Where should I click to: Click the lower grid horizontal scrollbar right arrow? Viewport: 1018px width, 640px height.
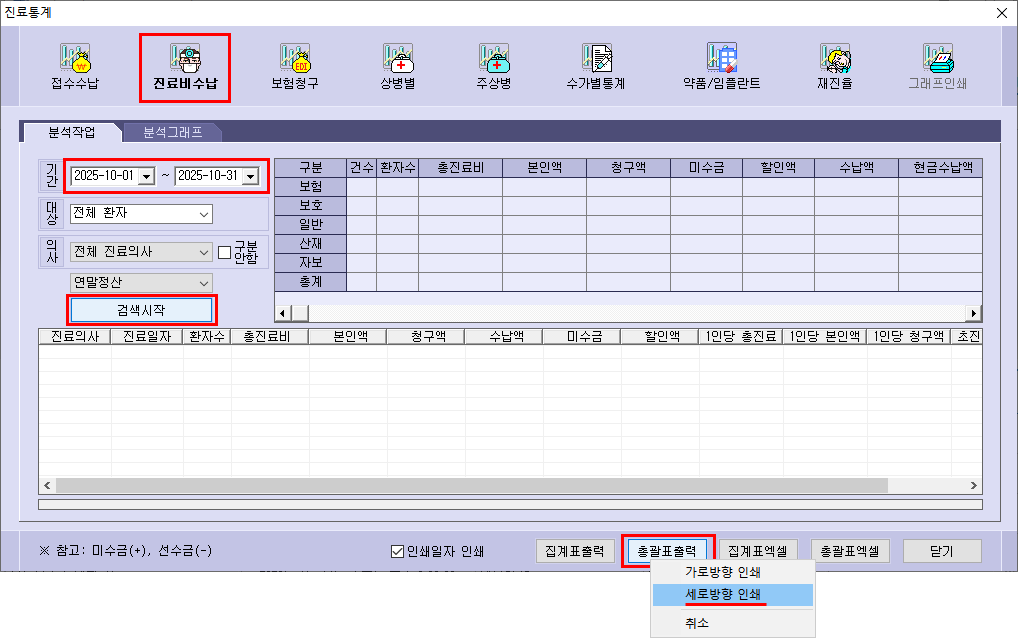[x=975, y=485]
